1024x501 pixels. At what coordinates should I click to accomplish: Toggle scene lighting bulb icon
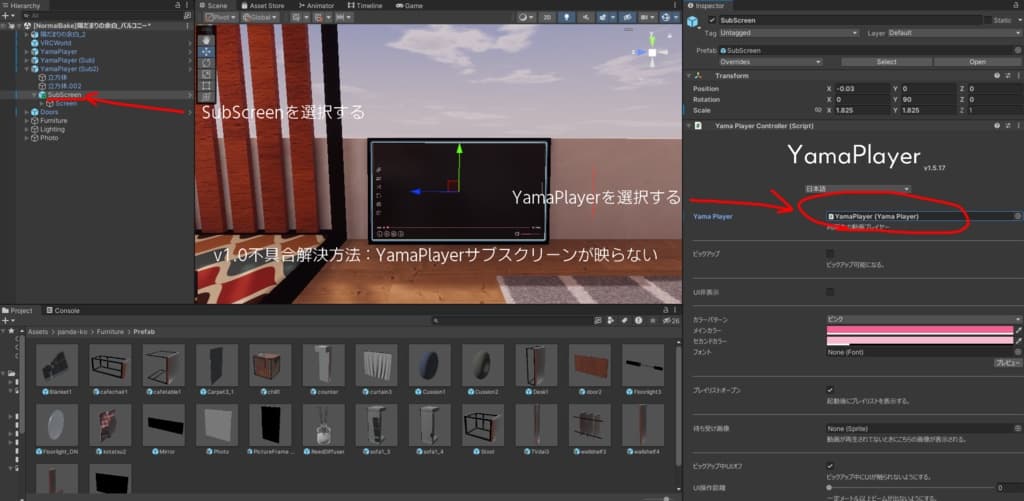pos(566,17)
